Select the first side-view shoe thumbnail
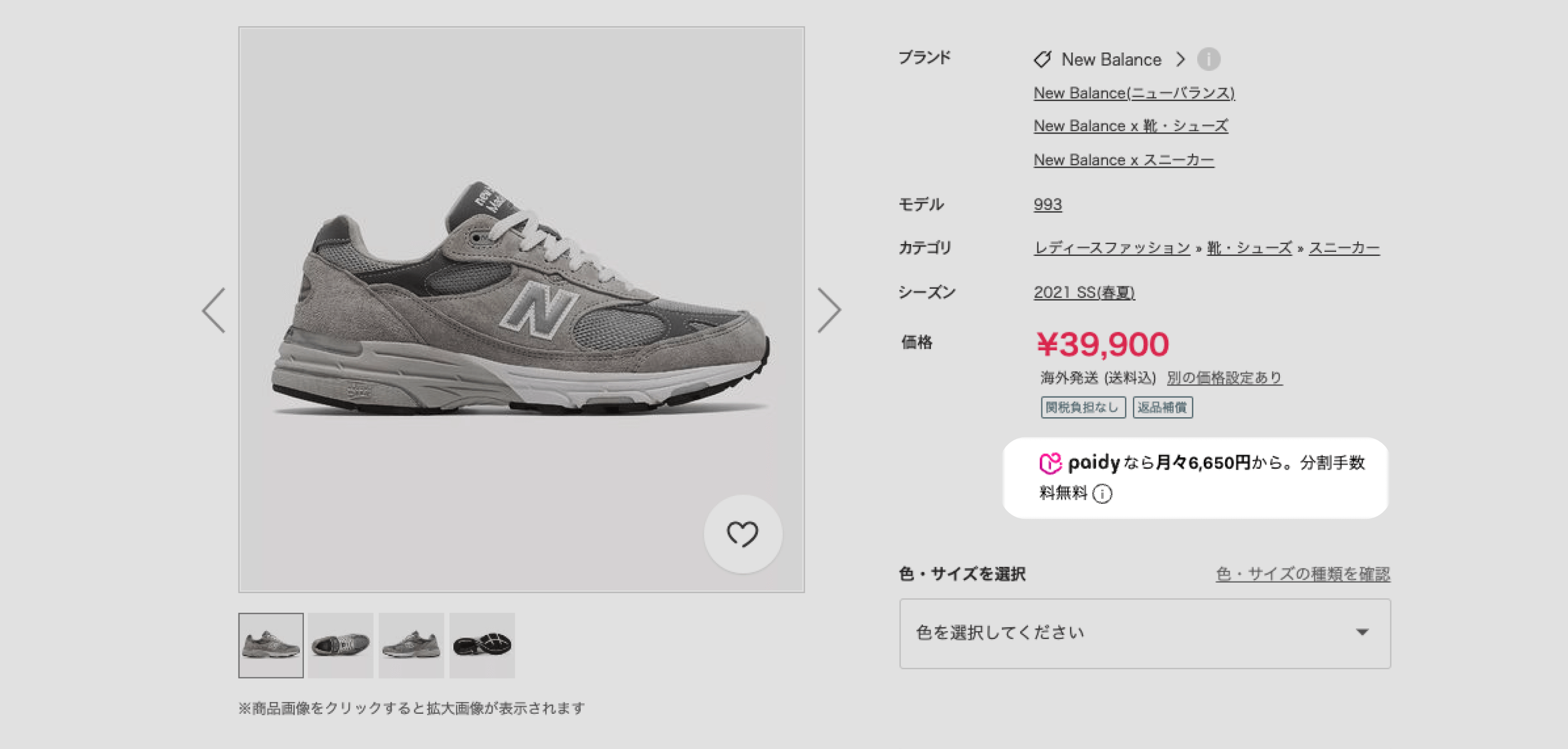 pyautogui.click(x=271, y=646)
